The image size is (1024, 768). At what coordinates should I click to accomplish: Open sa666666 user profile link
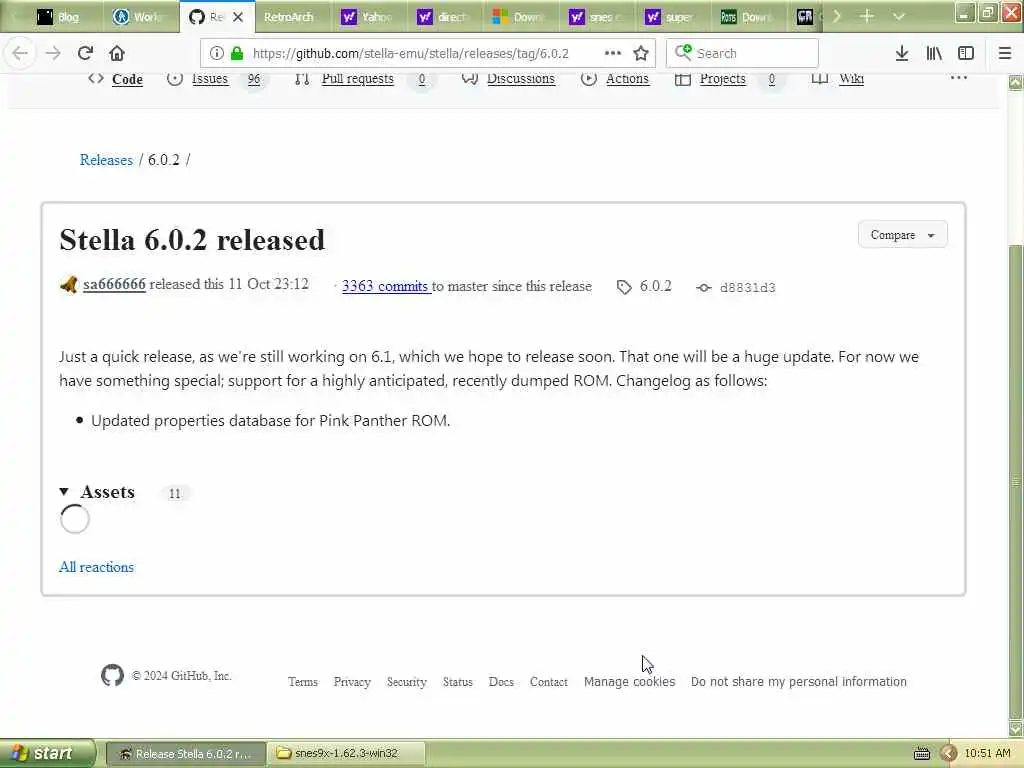(x=114, y=285)
